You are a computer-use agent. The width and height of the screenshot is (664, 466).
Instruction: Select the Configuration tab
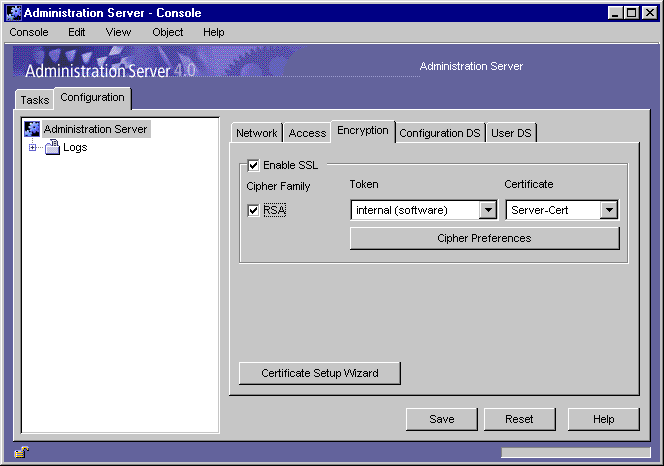92,97
